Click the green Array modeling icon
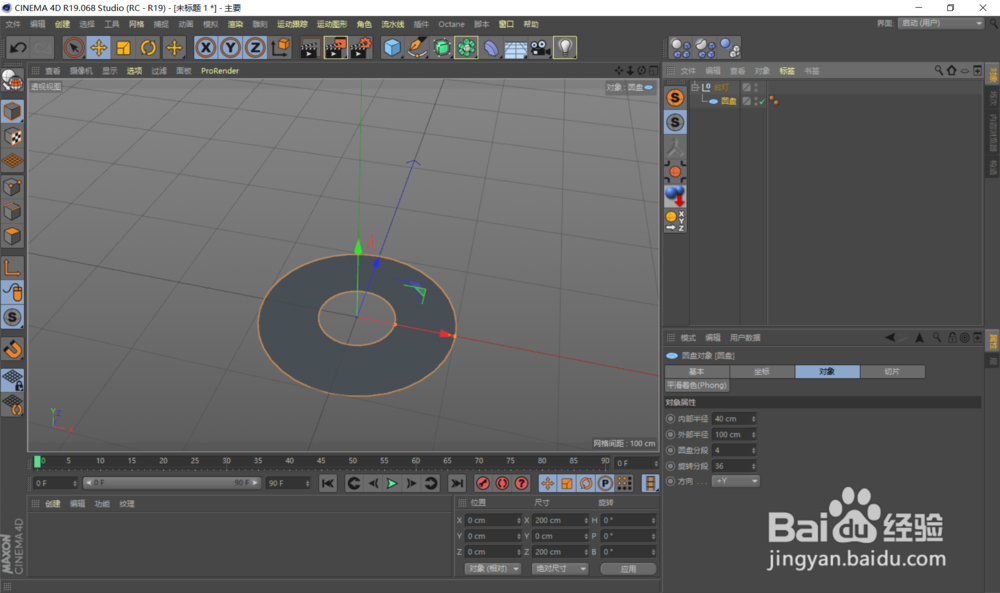This screenshot has width=1000, height=593. (466, 48)
